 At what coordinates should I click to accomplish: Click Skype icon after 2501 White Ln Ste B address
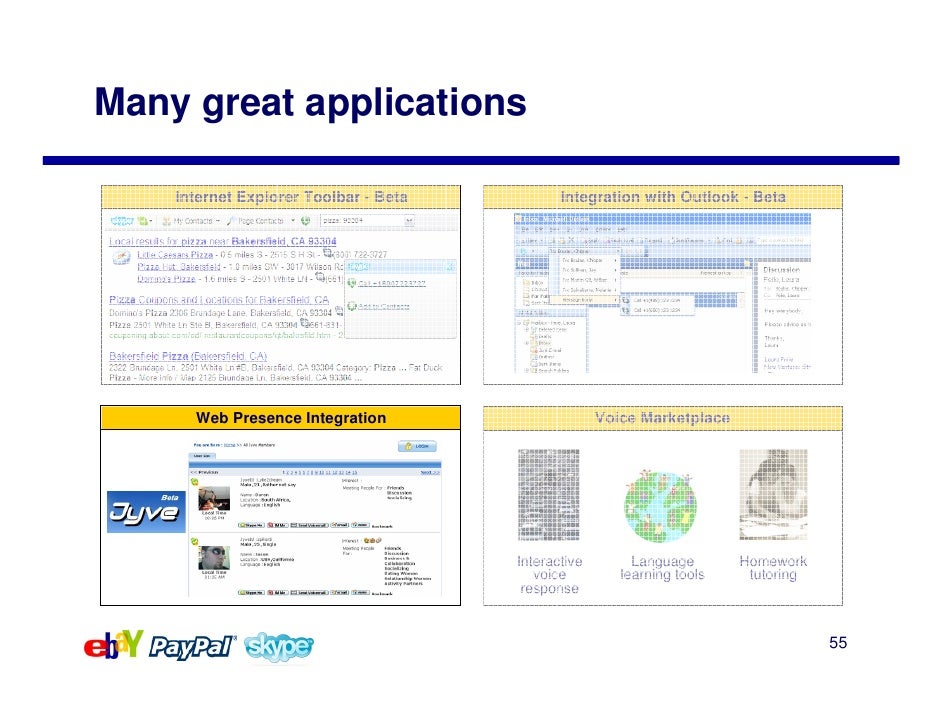tap(305, 323)
